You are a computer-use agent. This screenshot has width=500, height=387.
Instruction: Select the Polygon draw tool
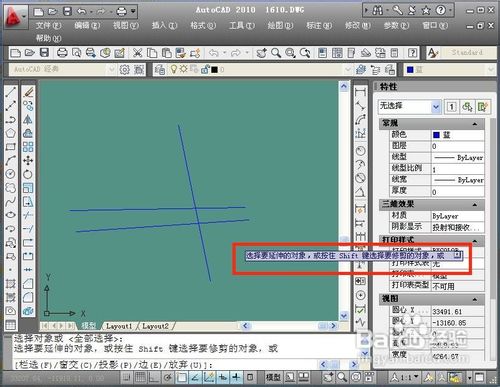(x=11, y=133)
